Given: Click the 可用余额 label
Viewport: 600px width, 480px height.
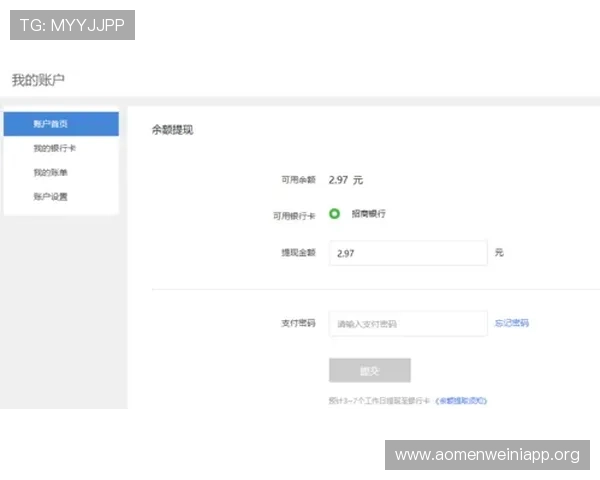Looking at the screenshot, I should (x=298, y=180).
